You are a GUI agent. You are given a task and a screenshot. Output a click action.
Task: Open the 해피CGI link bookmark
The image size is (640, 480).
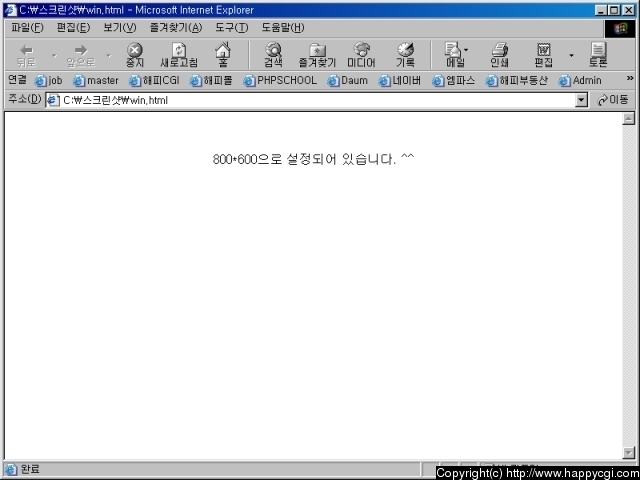(x=154, y=81)
